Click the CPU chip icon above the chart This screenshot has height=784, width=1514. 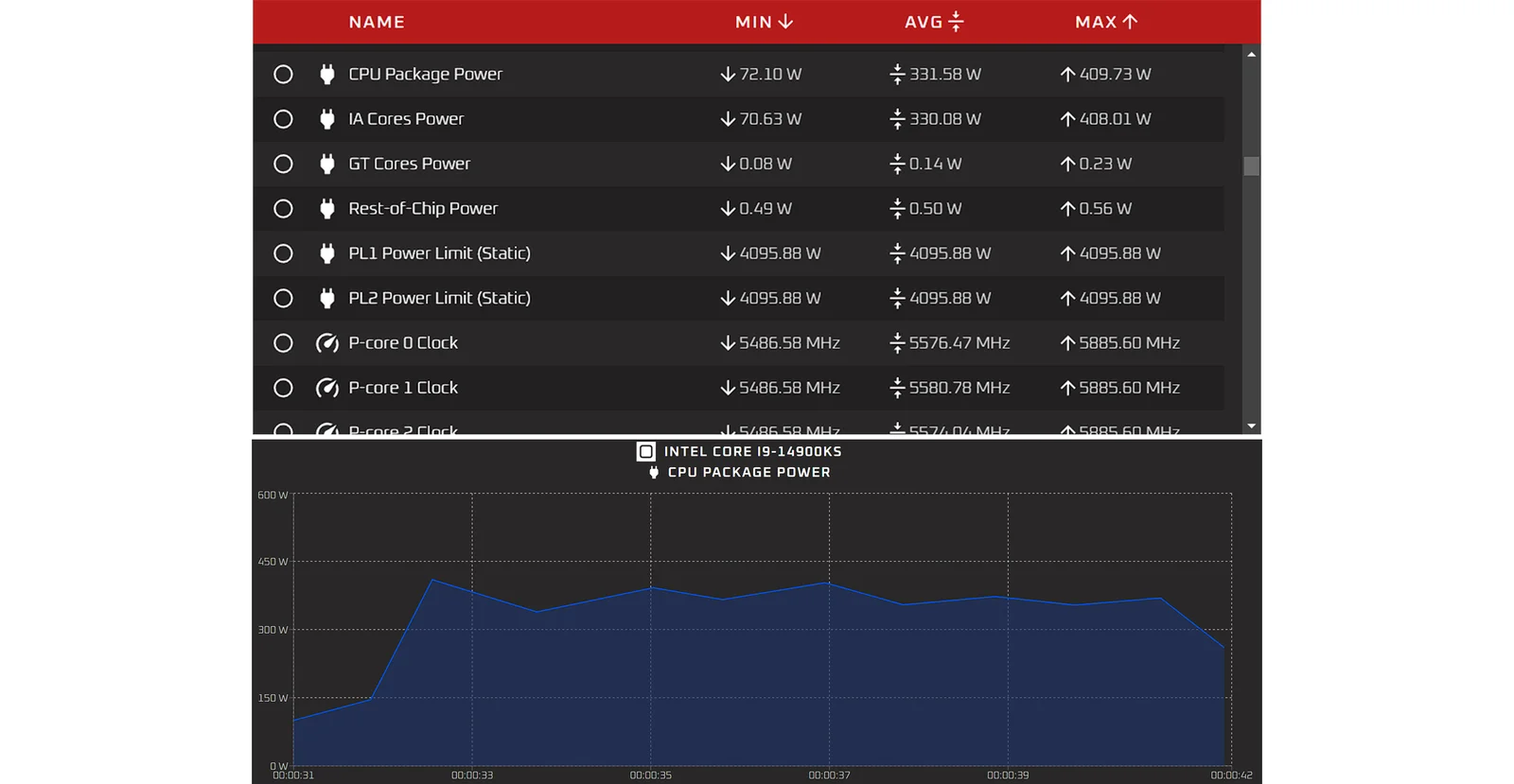coord(646,451)
